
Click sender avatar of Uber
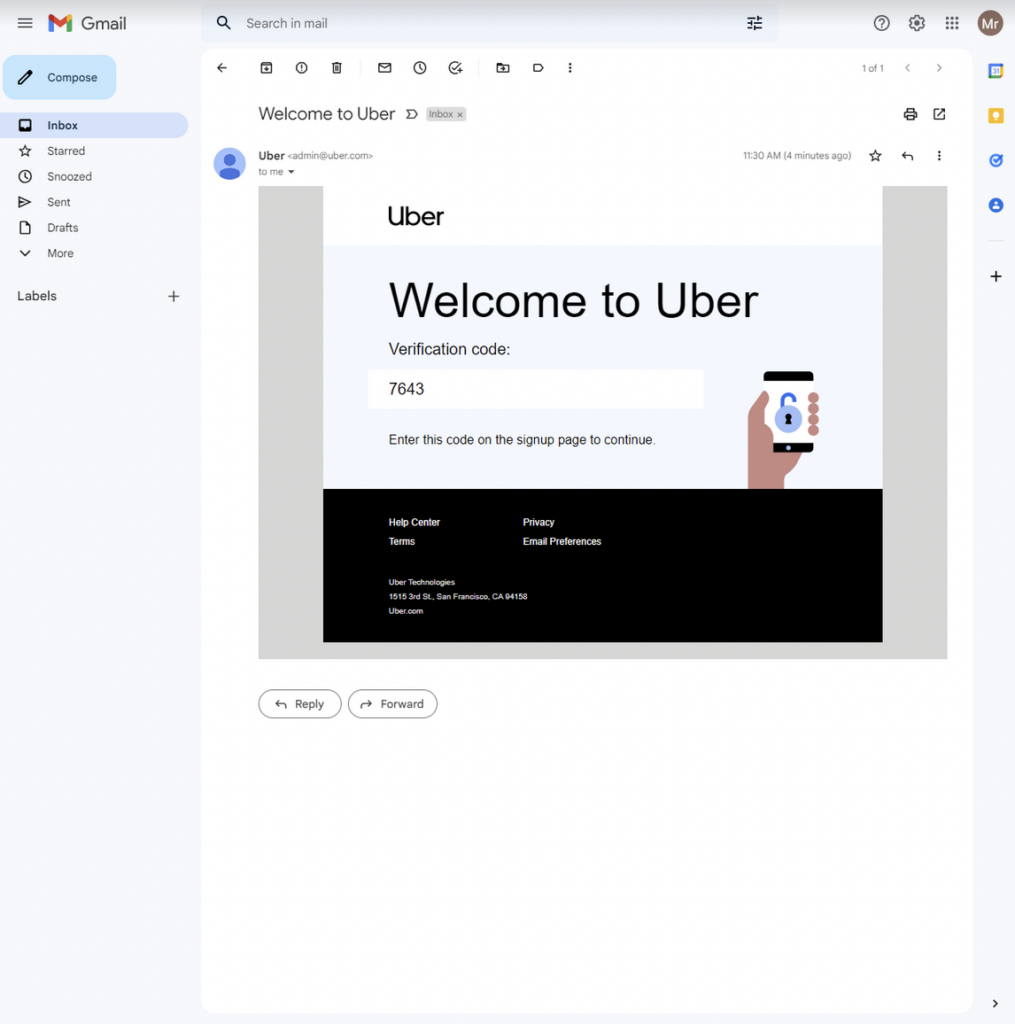pyautogui.click(x=230, y=164)
